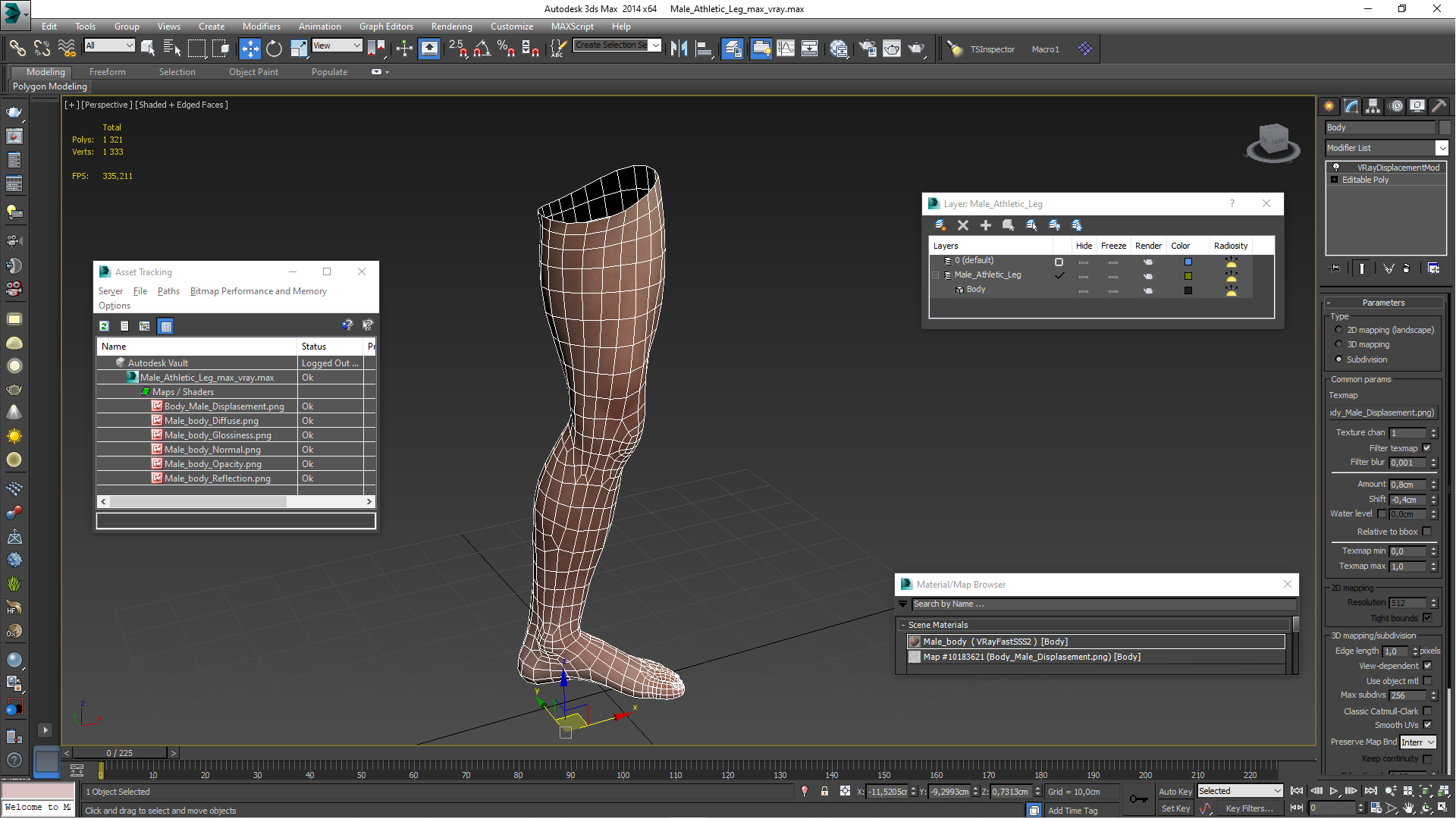
Task: Open Curve Editor from toolbar
Action: tap(786, 49)
